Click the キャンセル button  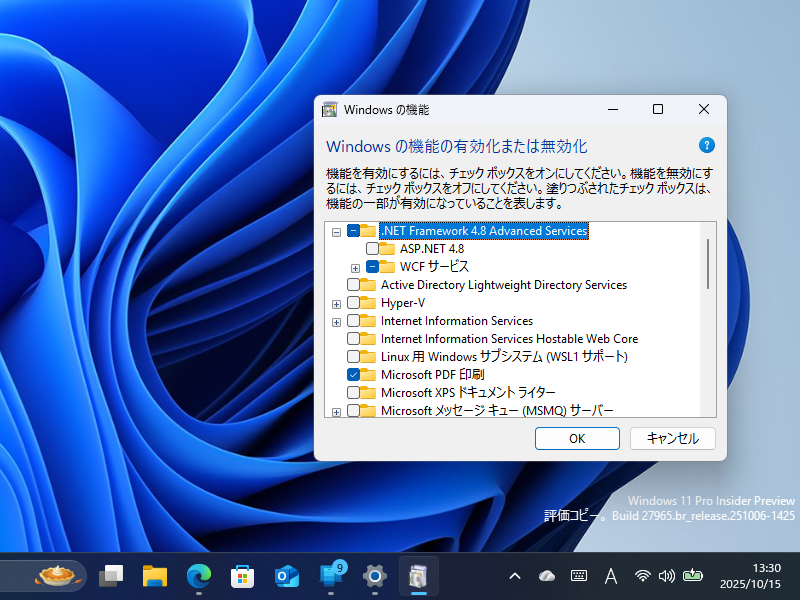click(x=671, y=438)
